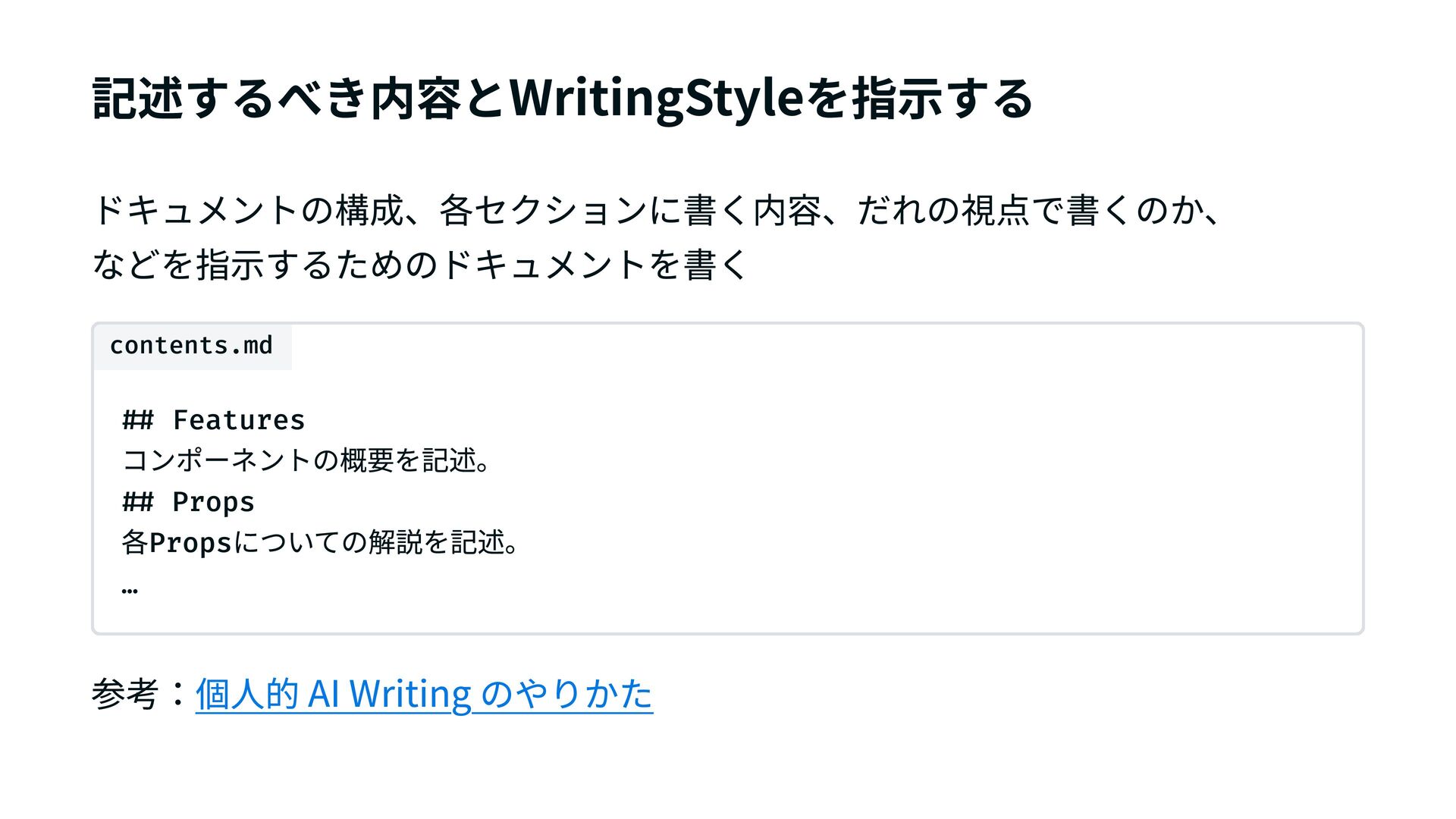
Task: Select the contents.md file tab
Action: [x=191, y=346]
